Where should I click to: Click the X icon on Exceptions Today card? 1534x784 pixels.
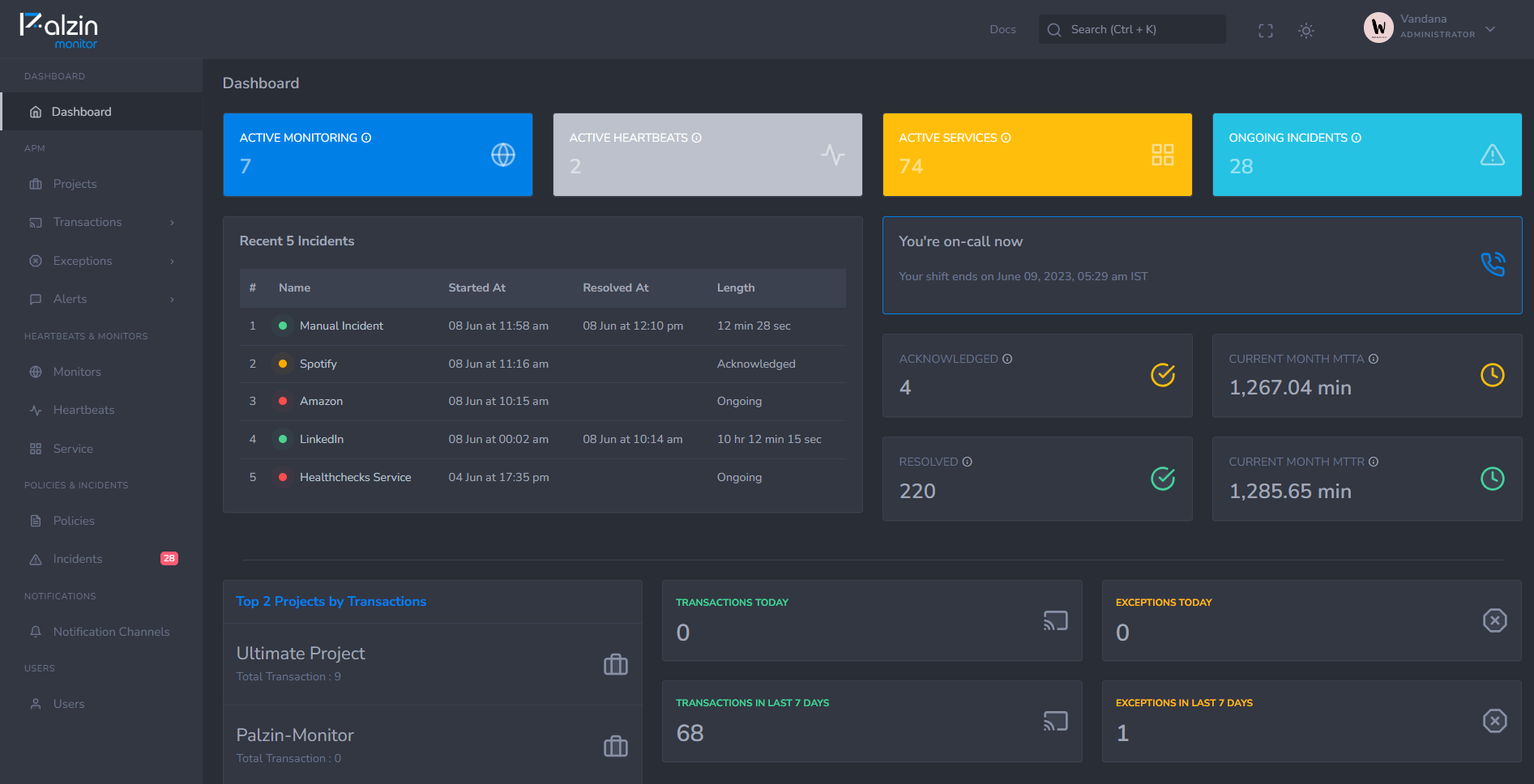(x=1495, y=620)
